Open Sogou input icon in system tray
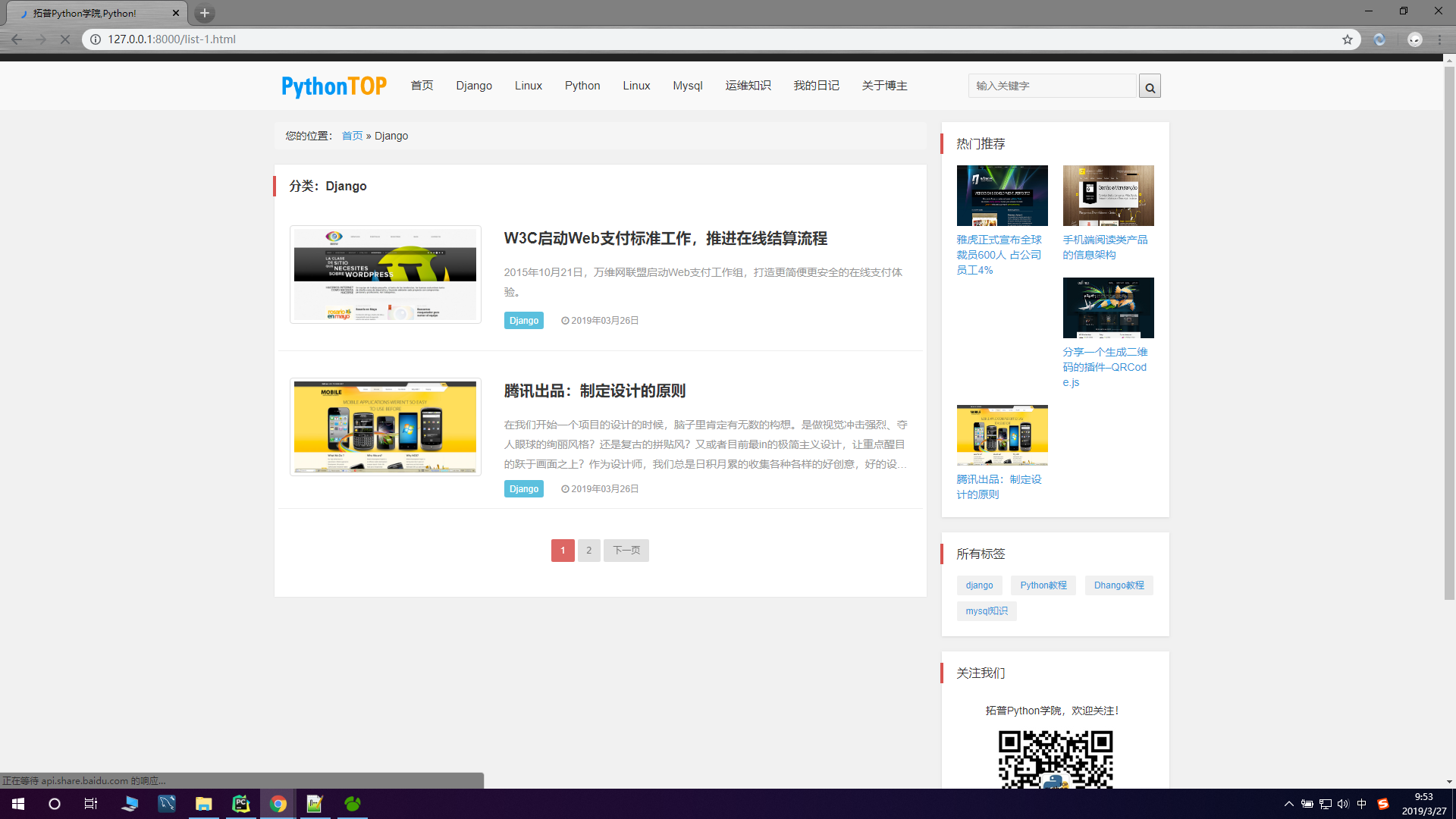Image resolution: width=1456 pixels, height=819 pixels. 1382,804
